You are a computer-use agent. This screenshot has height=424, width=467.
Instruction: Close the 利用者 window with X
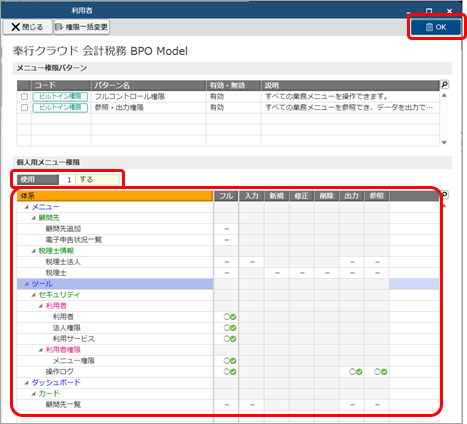[449, 11]
